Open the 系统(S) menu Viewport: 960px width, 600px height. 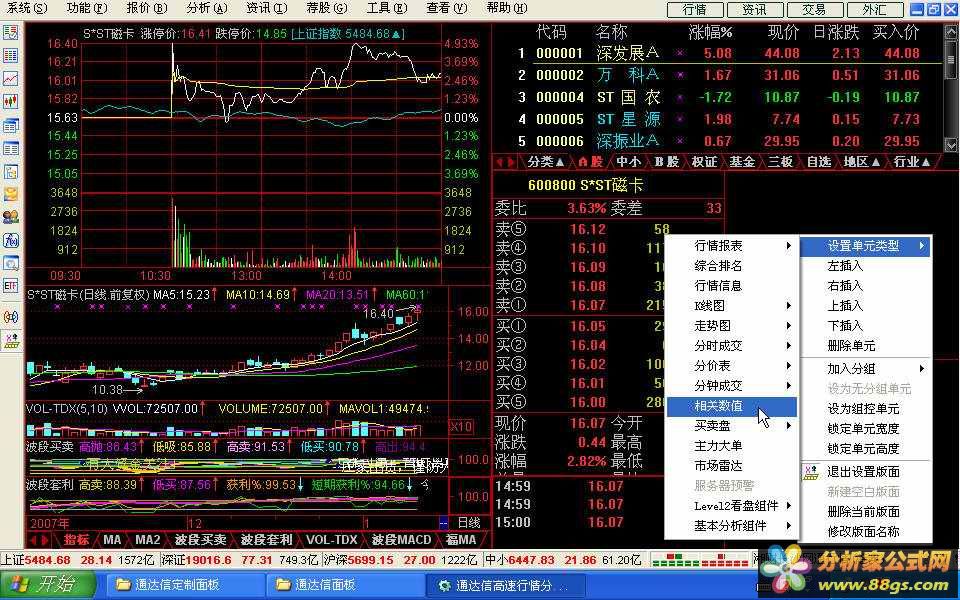27,9
